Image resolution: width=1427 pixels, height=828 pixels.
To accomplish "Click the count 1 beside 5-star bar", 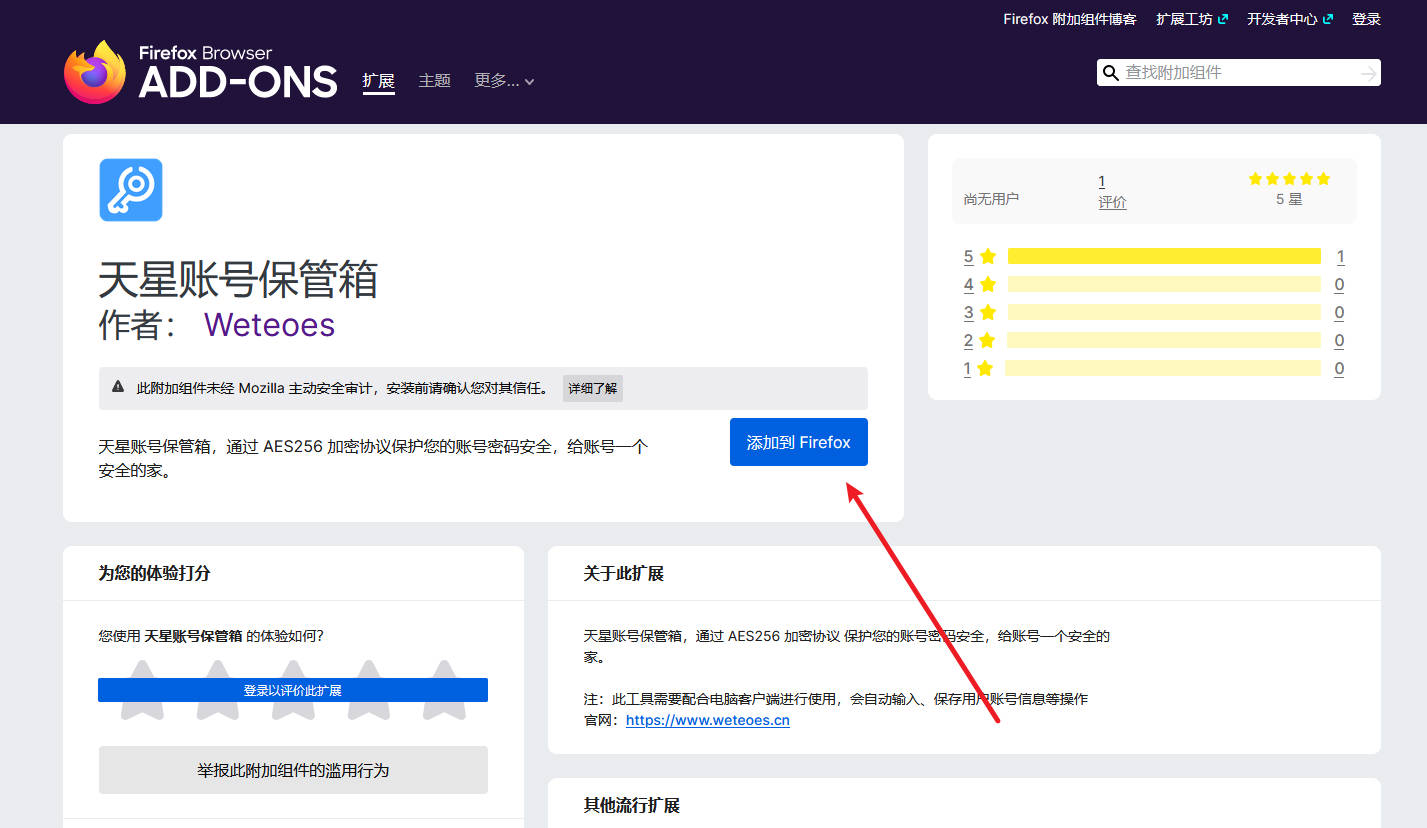I will (x=1340, y=256).
